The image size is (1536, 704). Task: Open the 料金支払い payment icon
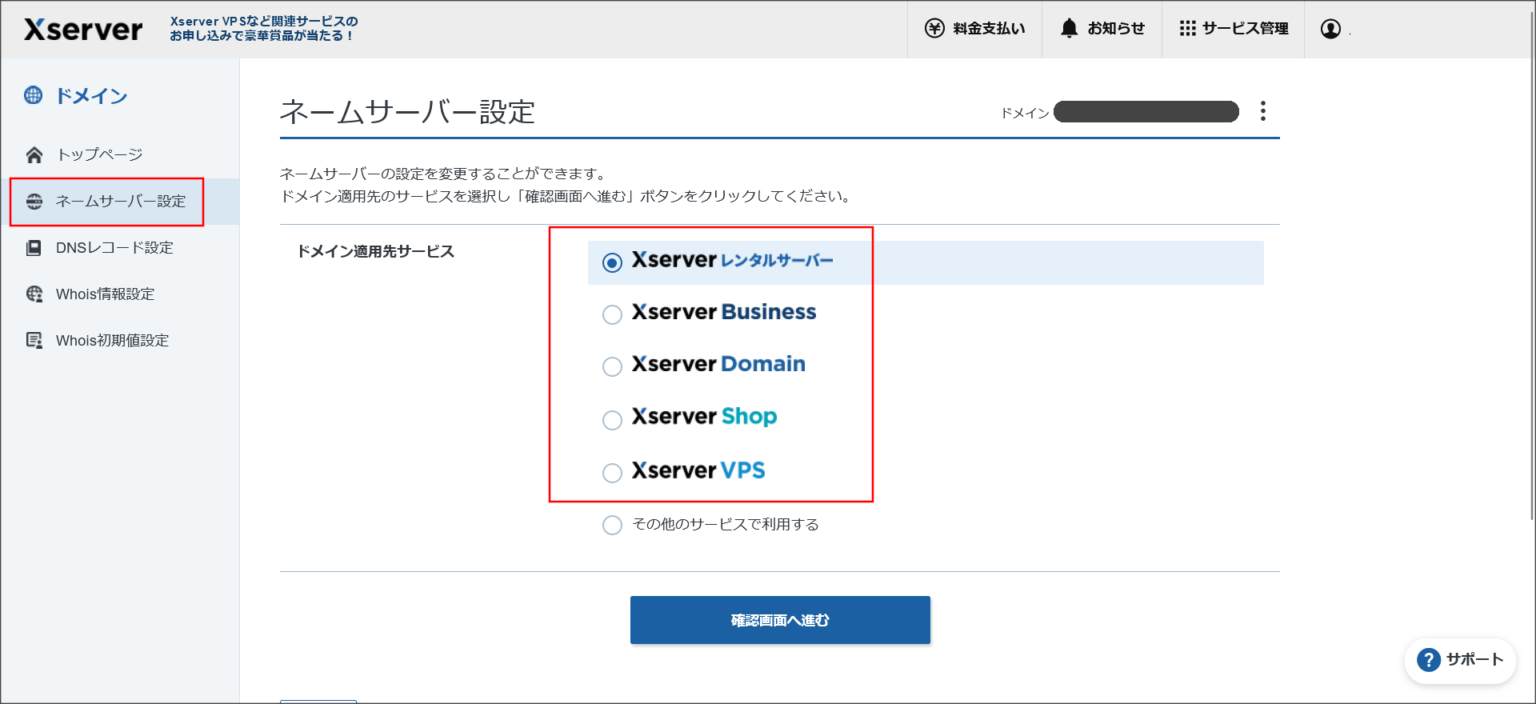pyautogui.click(x=935, y=29)
